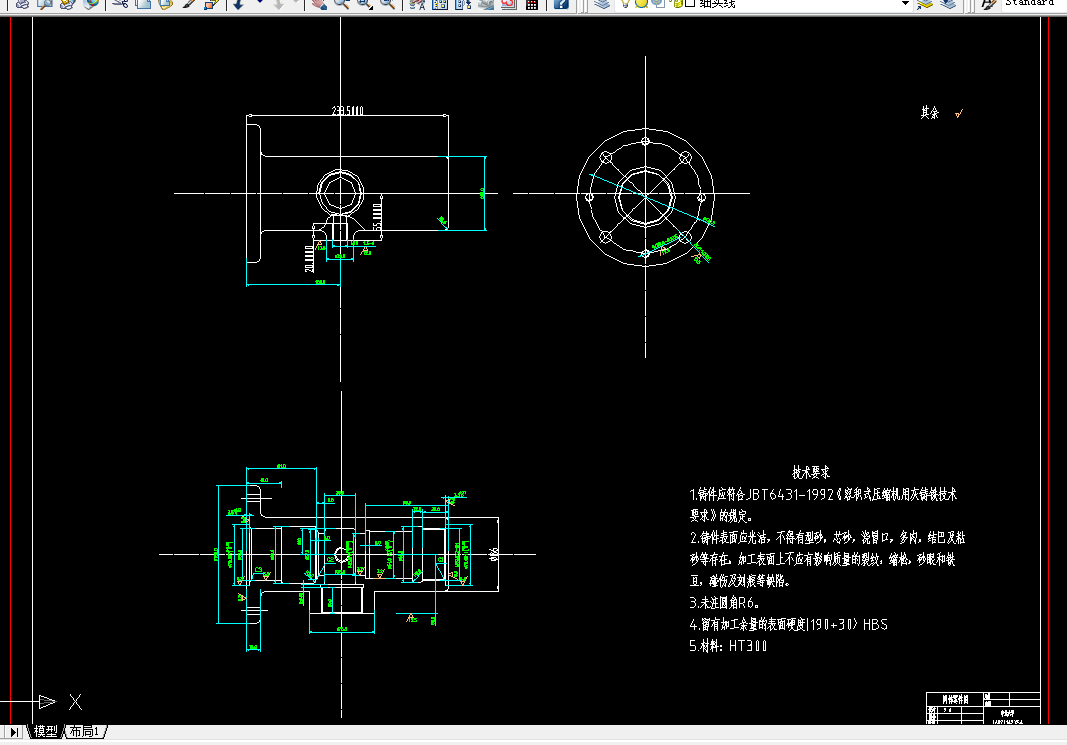1067x745 pixels.
Task: Open the QuickCalc calculator icon
Action: pos(531,3)
